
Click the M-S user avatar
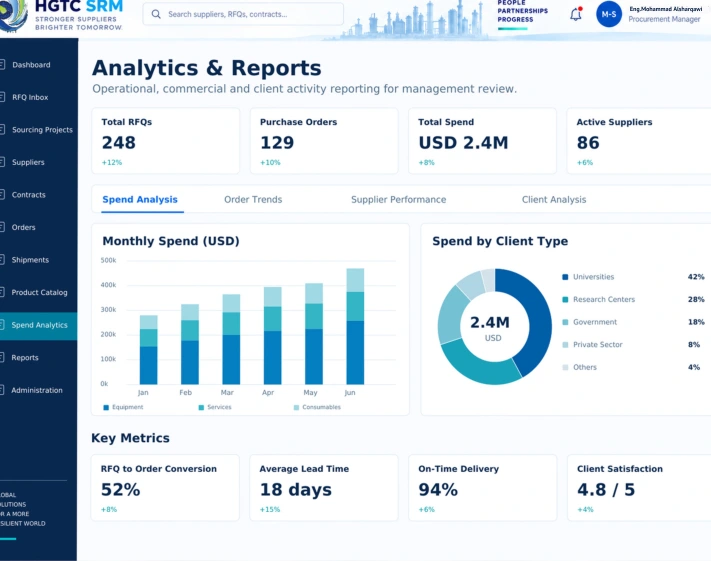[x=609, y=14]
